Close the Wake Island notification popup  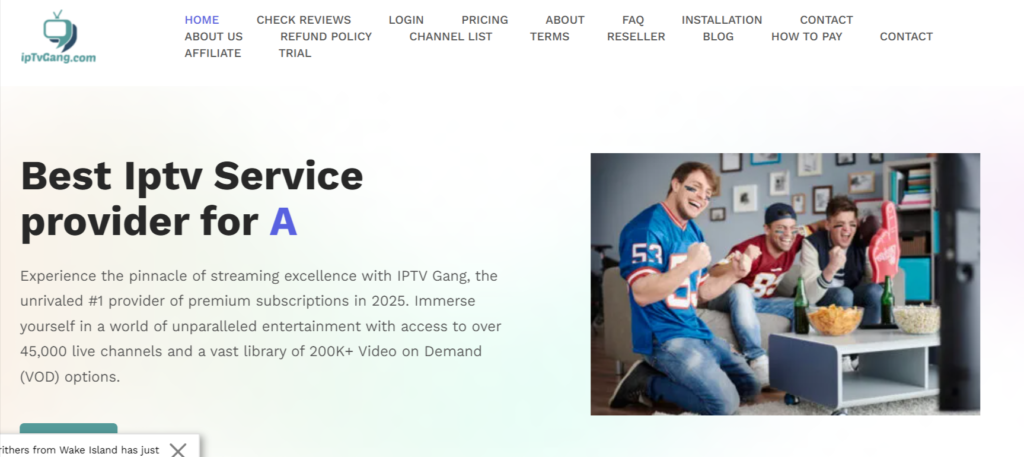(x=178, y=450)
